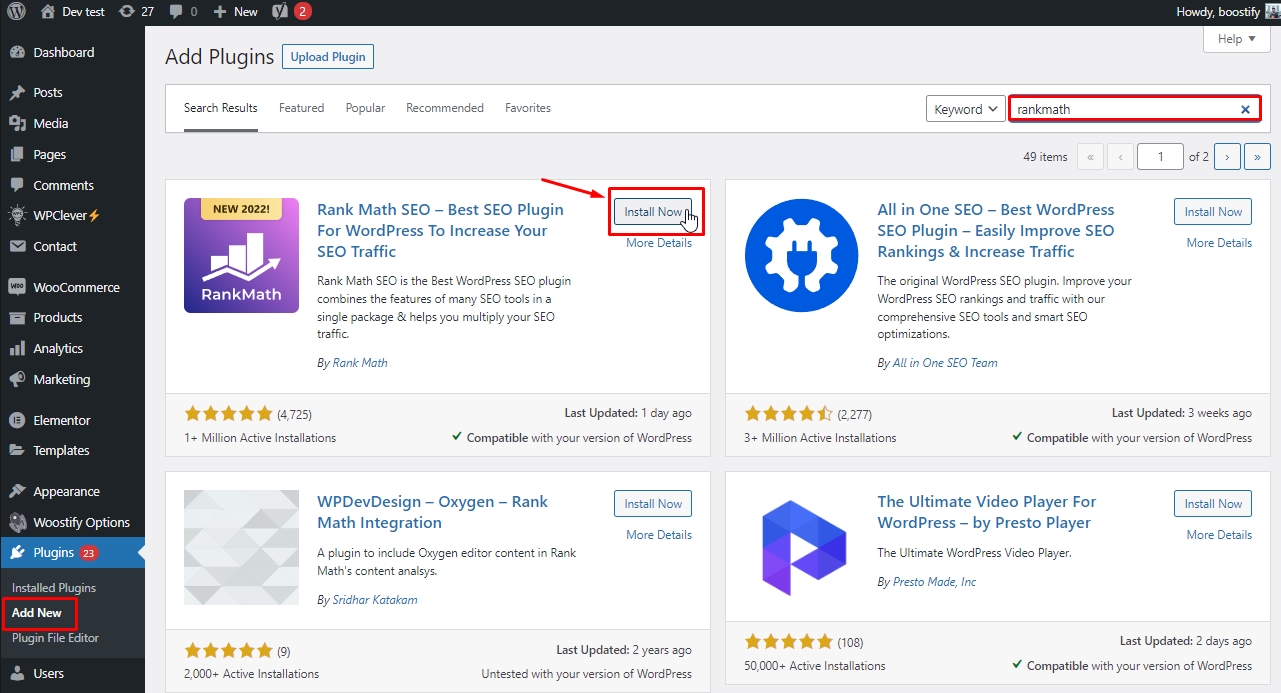The width and height of the screenshot is (1281, 693).
Task: Open comments bubble in admin bar
Action: (x=183, y=11)
